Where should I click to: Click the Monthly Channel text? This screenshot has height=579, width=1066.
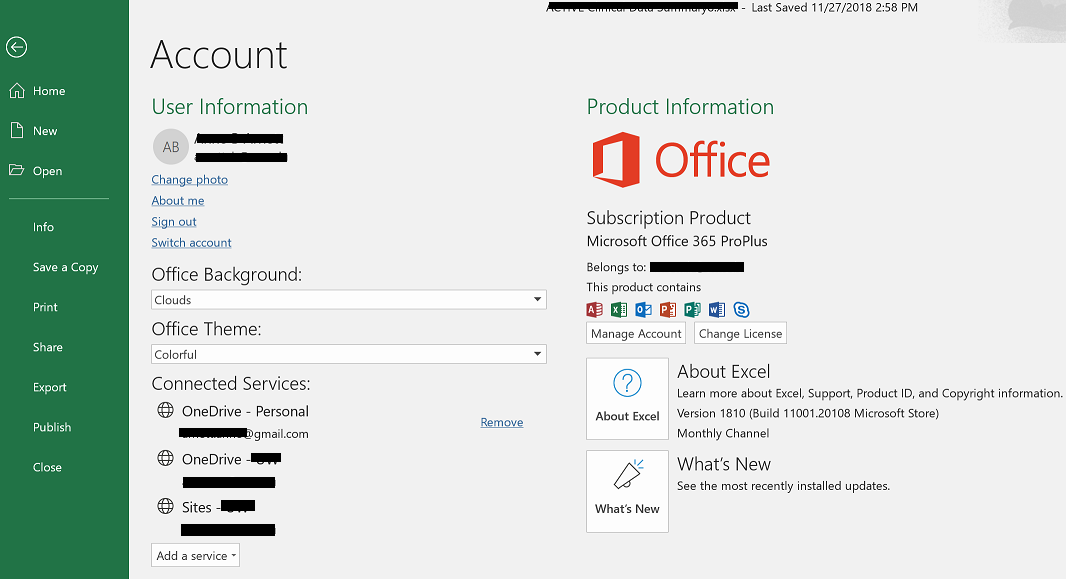723,433
